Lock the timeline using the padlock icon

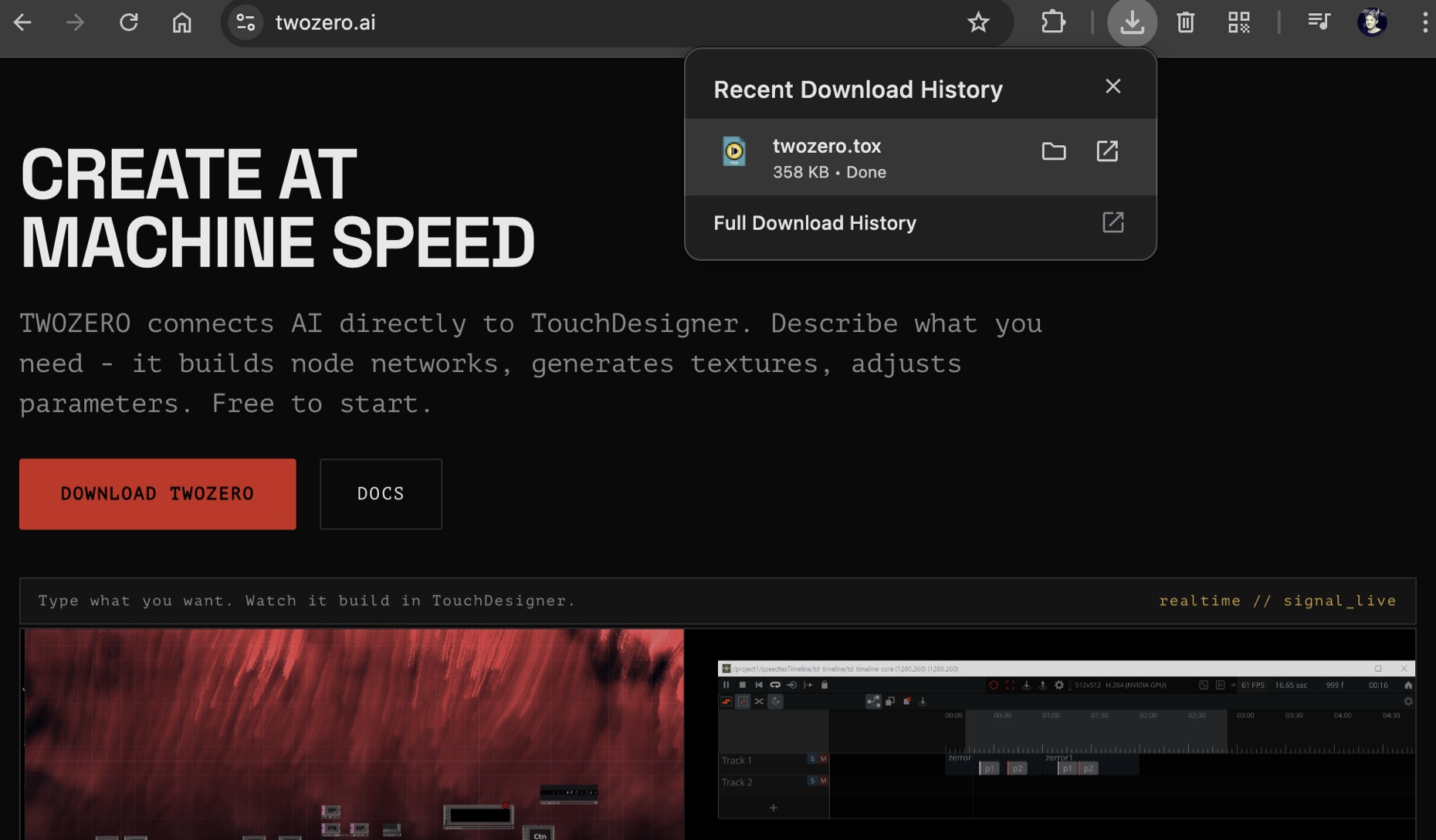point(825,685)
